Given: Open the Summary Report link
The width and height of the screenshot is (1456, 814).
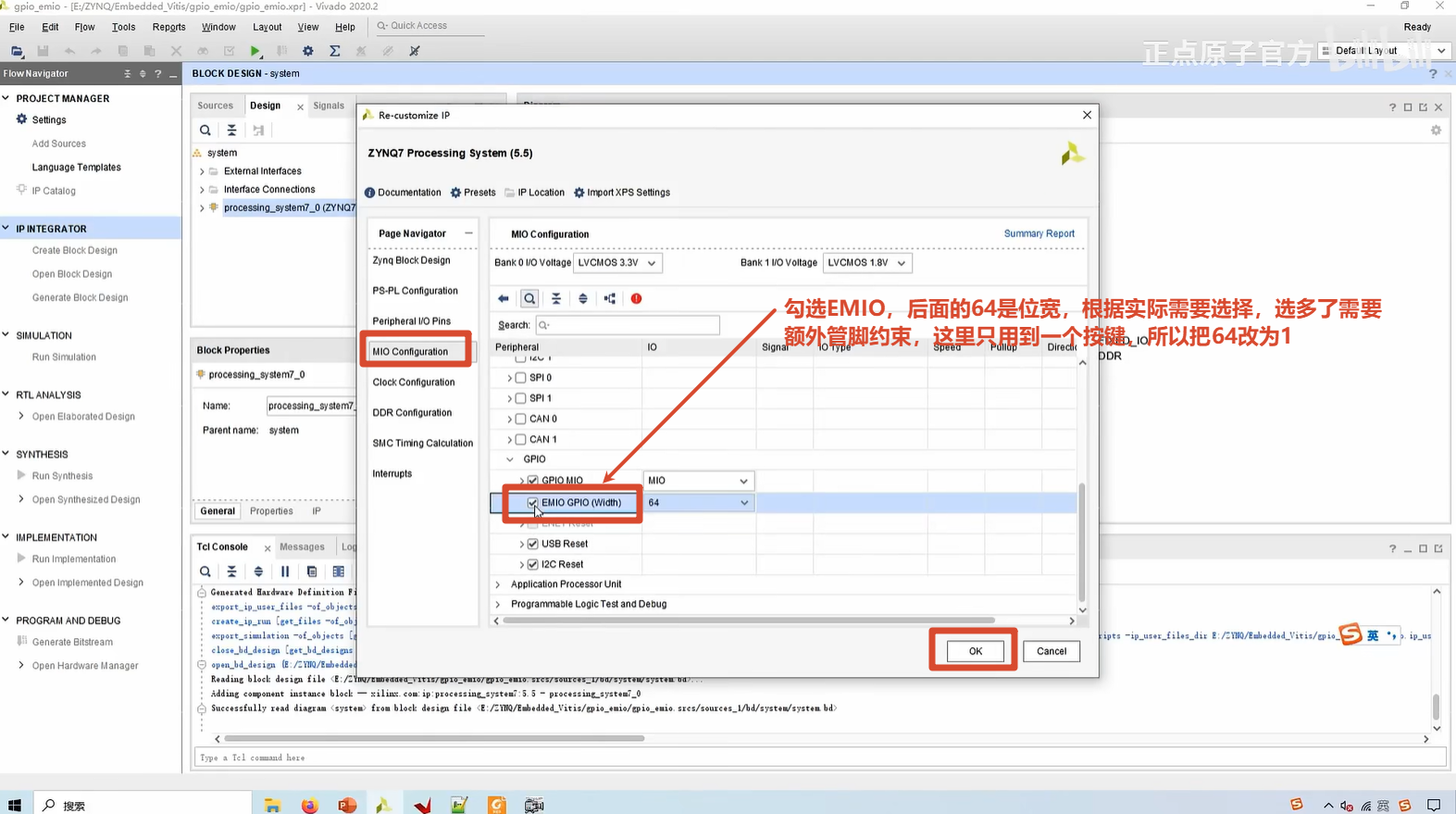Looking at the screenshot, I should pyautogui.click(x=1039, y=233).
